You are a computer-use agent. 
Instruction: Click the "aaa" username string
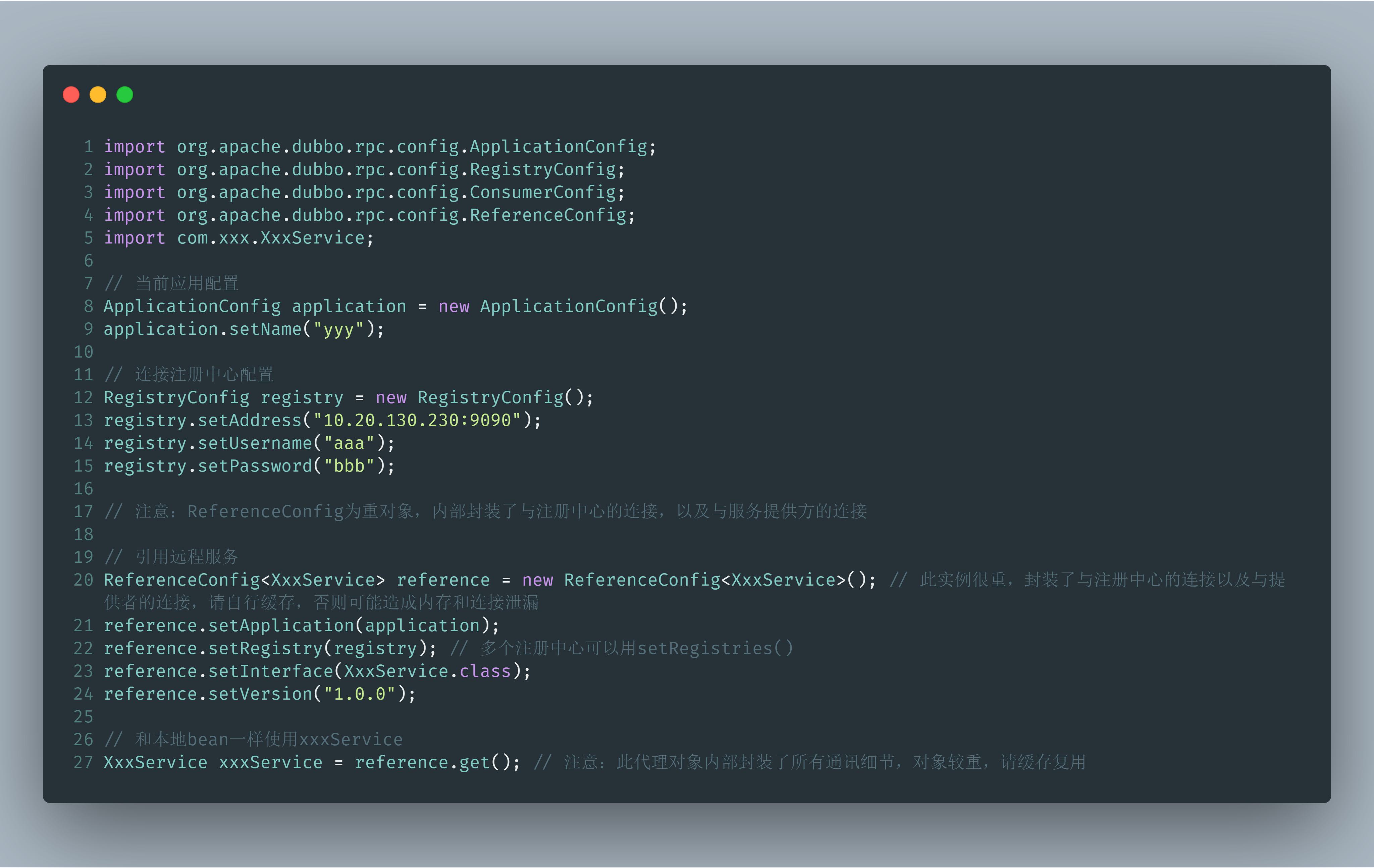click(349, 443)
